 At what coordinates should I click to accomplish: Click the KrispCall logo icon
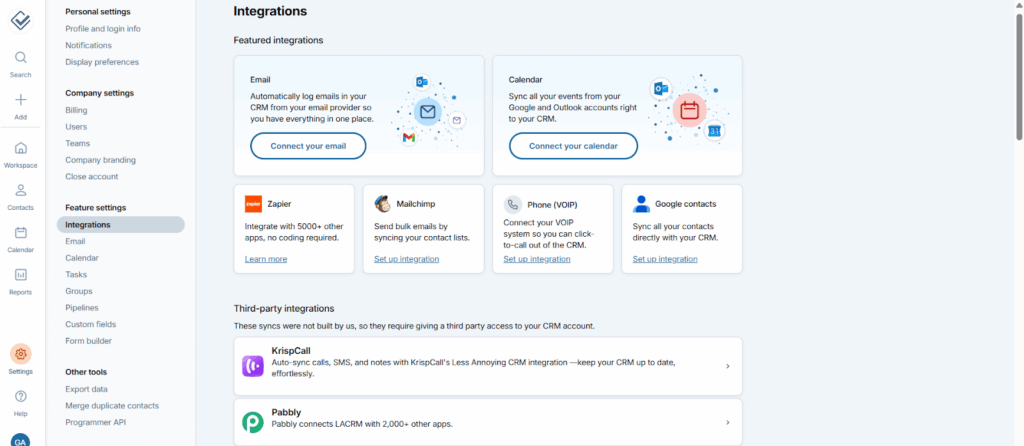253,366
